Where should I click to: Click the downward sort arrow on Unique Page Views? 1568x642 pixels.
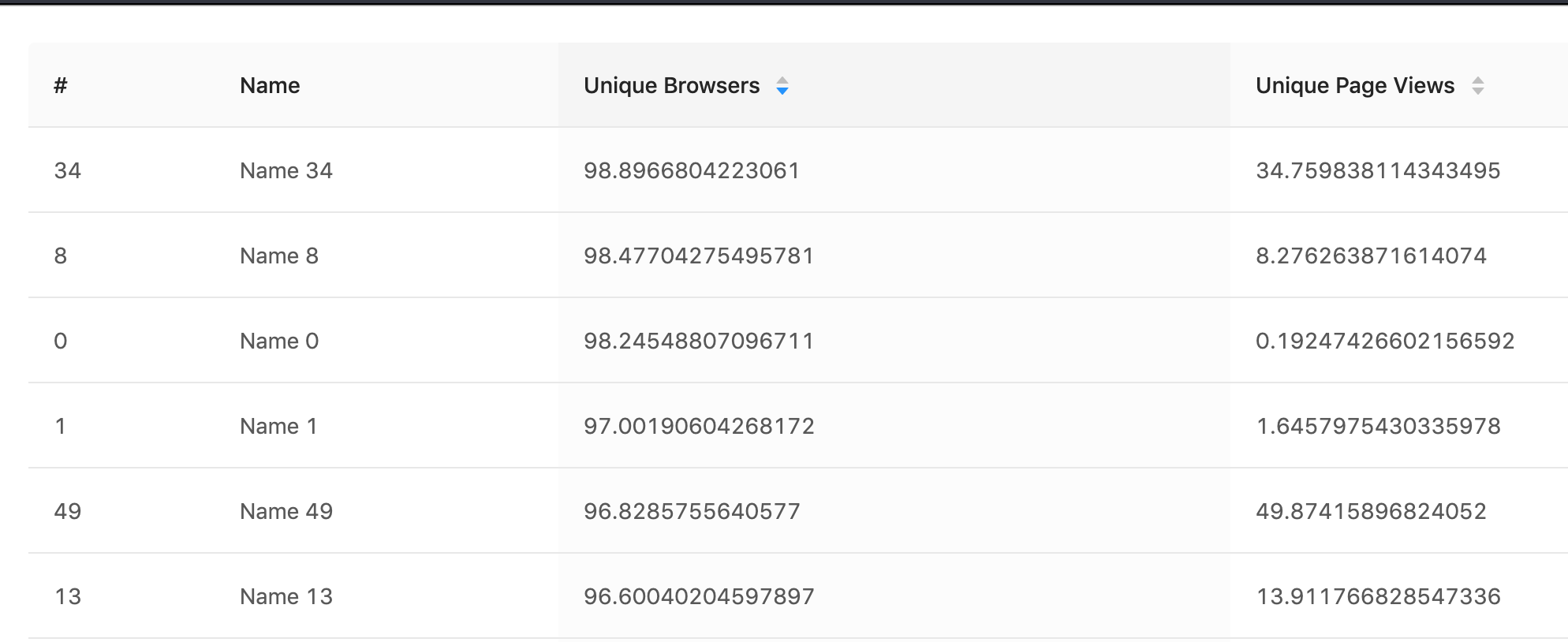(x=1479, y=90)
